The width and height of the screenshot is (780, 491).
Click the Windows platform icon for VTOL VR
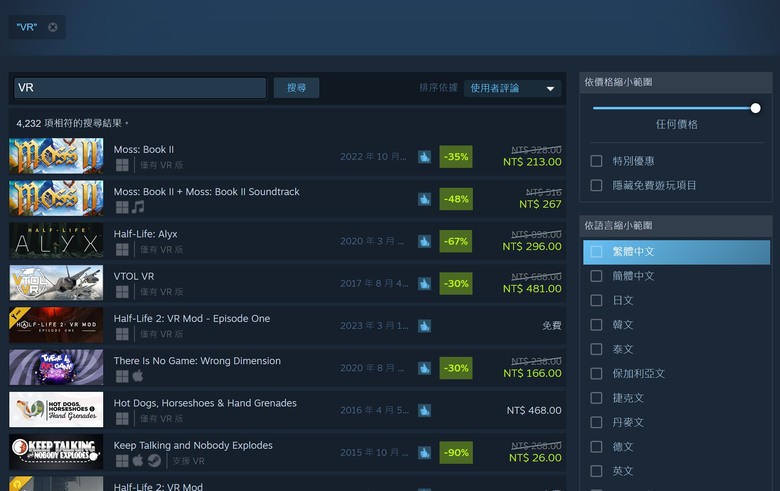coord(122,292)
